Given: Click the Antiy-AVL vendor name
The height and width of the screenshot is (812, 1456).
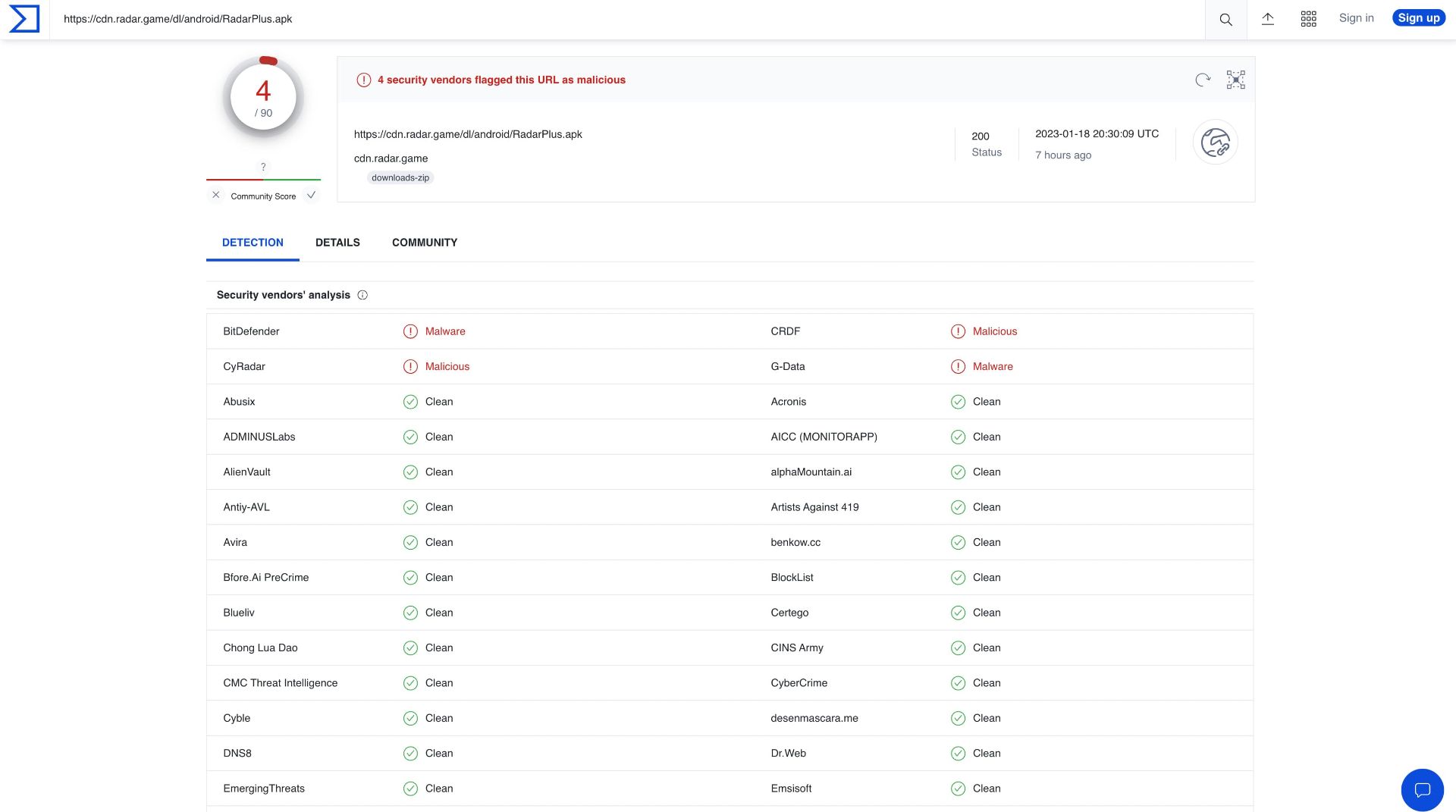Looking at the screenshot, I should point(246,507).
